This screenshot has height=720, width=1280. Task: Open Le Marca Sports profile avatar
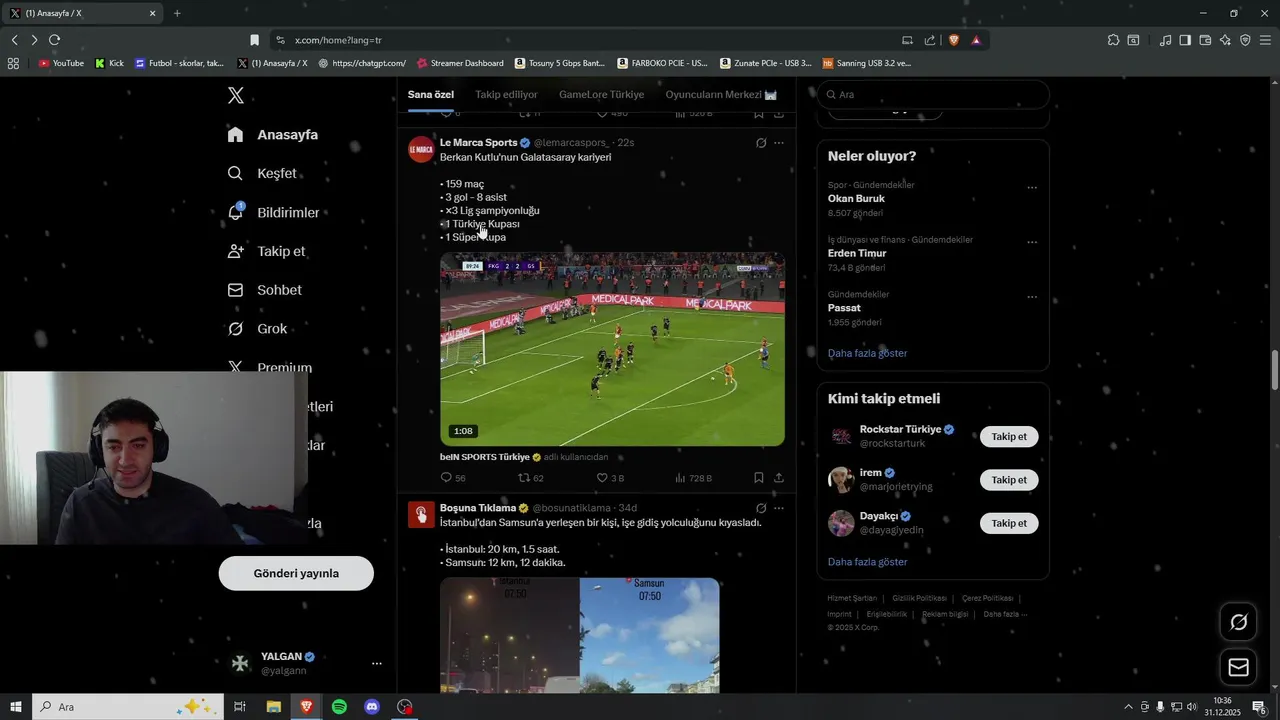(x=421, y=150)
